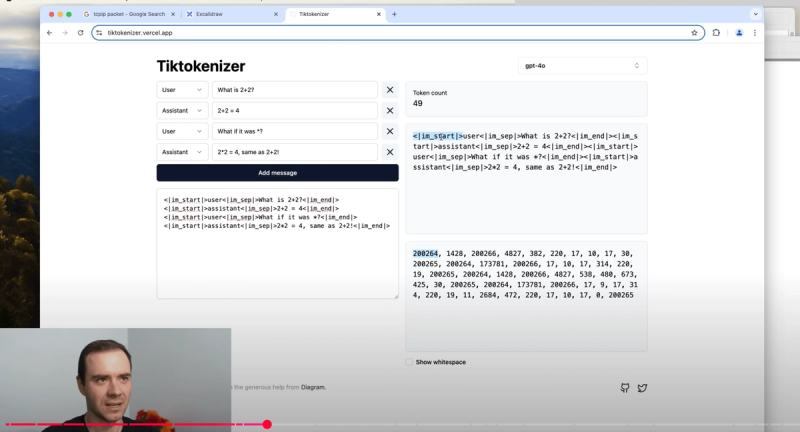800x432 pixels.
Task: Edit the 'What if it was *?' message field
Action: 295,131
